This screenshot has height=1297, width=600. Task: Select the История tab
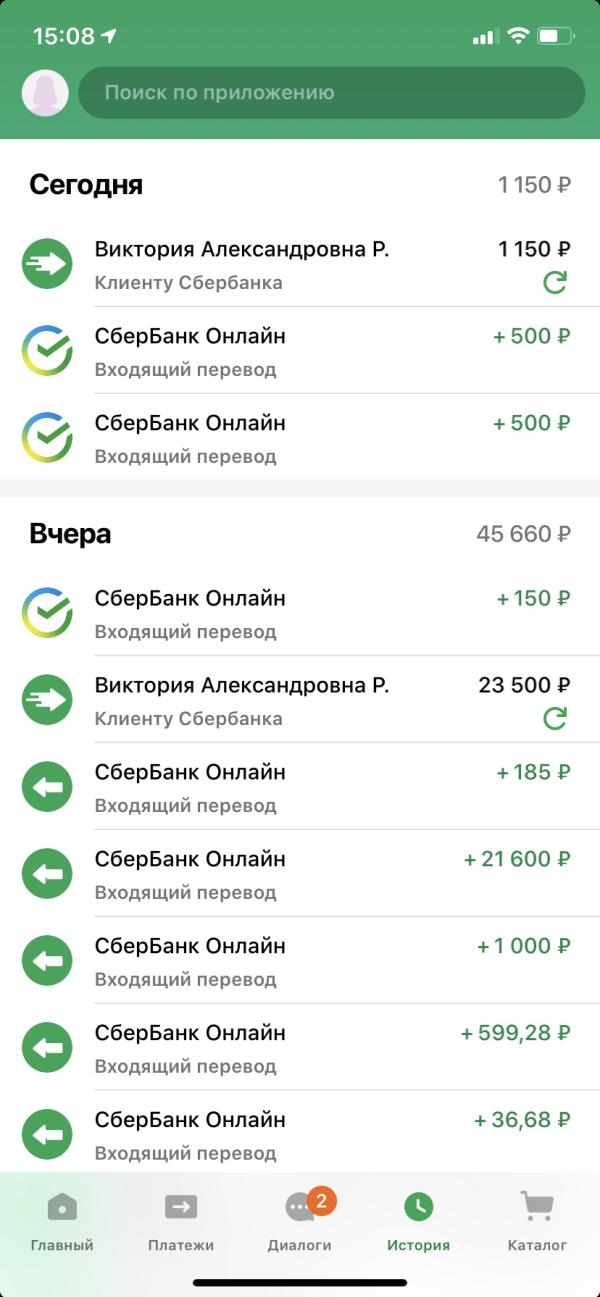[x=418, y=1222]
